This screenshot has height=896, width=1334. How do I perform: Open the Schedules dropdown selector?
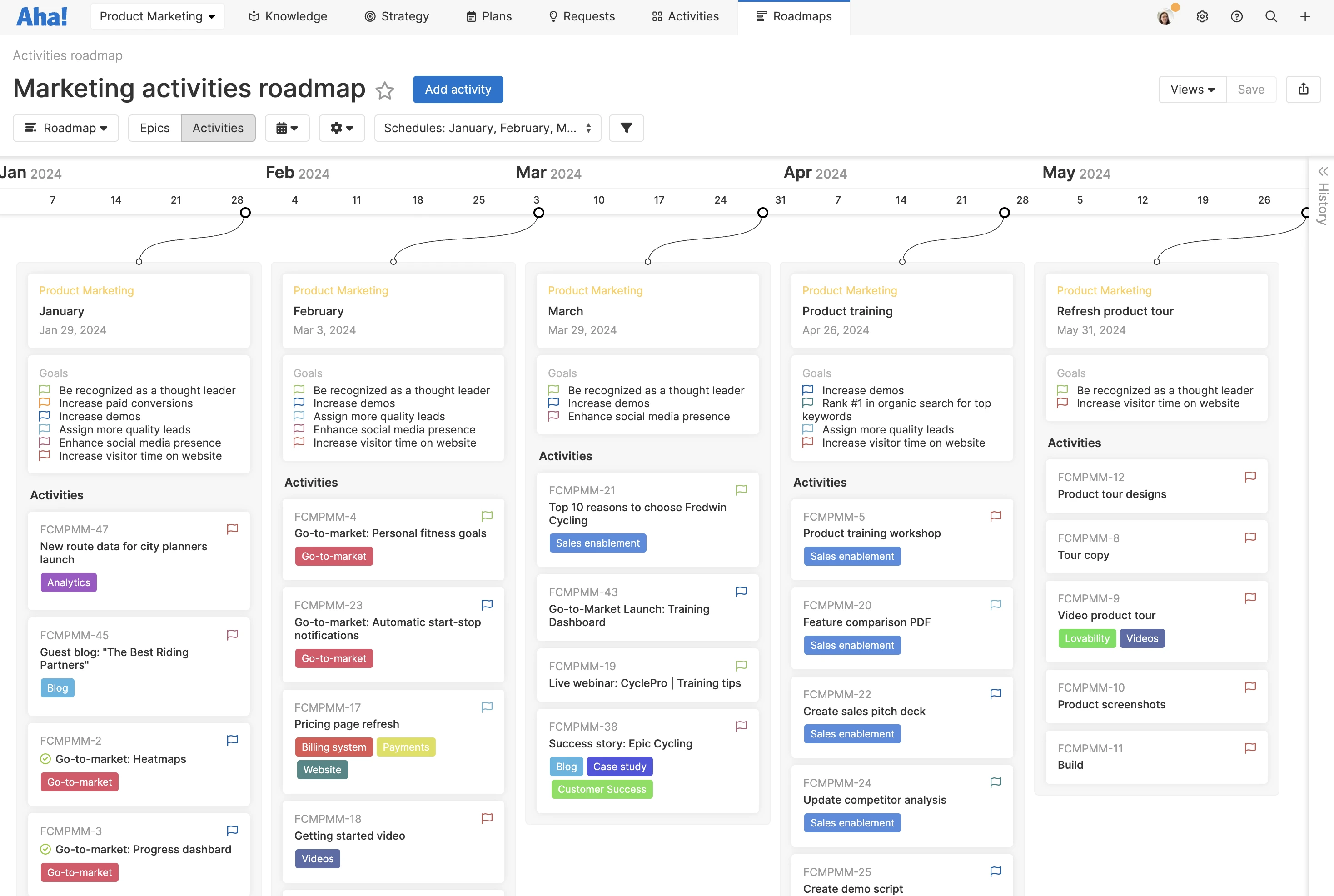(x=488, y=128)
